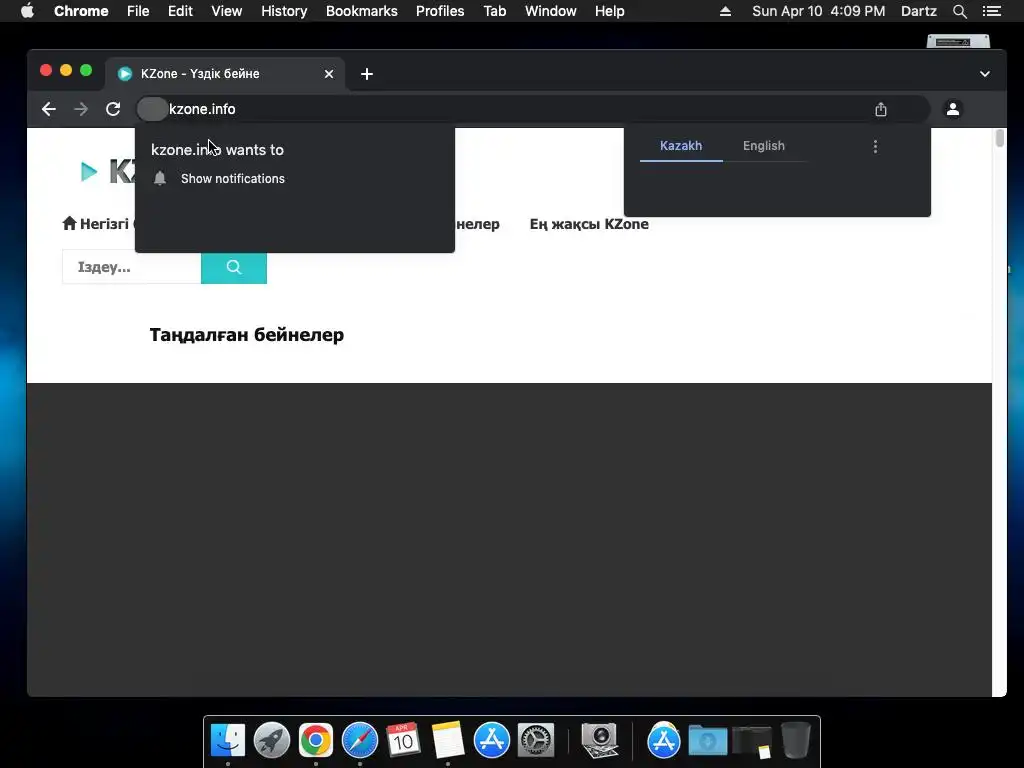Open the Apple menu
The height and width of the screenshot is (768, 1024).
[27, 11]
